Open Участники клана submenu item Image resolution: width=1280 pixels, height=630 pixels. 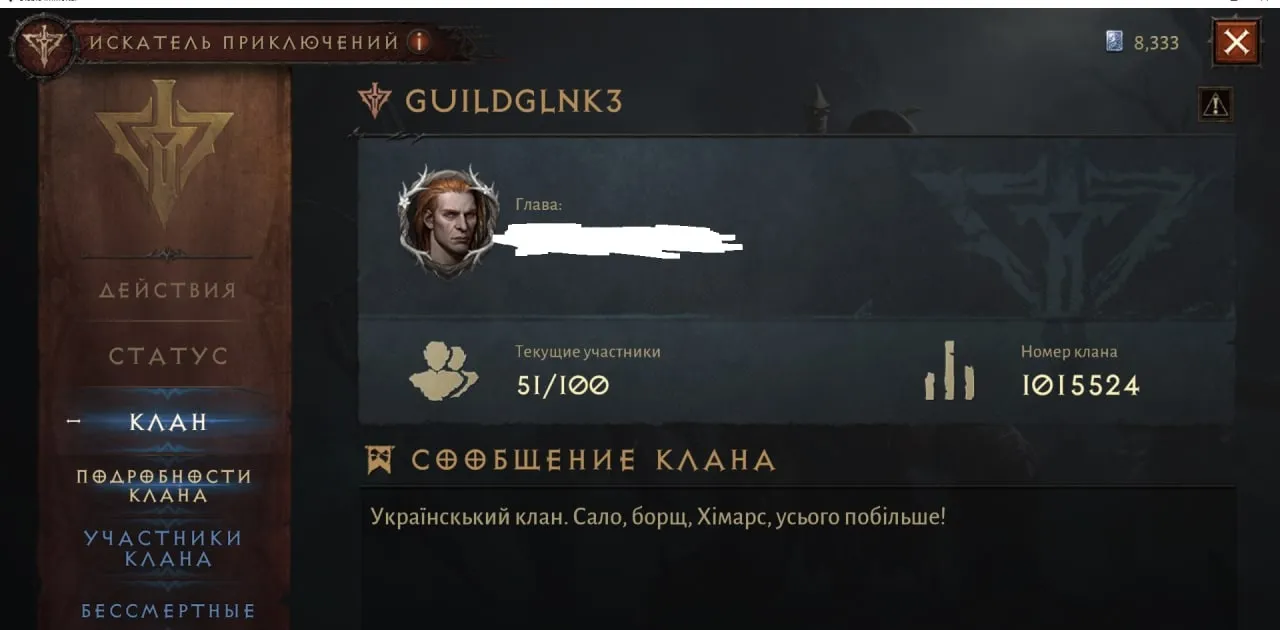pyautogui.click(x=164, y=548)
